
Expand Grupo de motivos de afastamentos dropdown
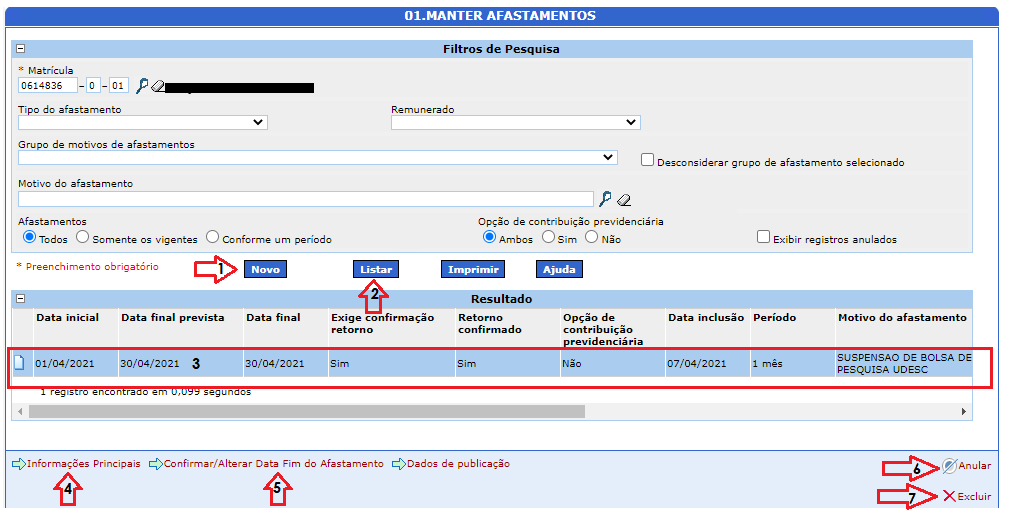[x=318, y=158]
